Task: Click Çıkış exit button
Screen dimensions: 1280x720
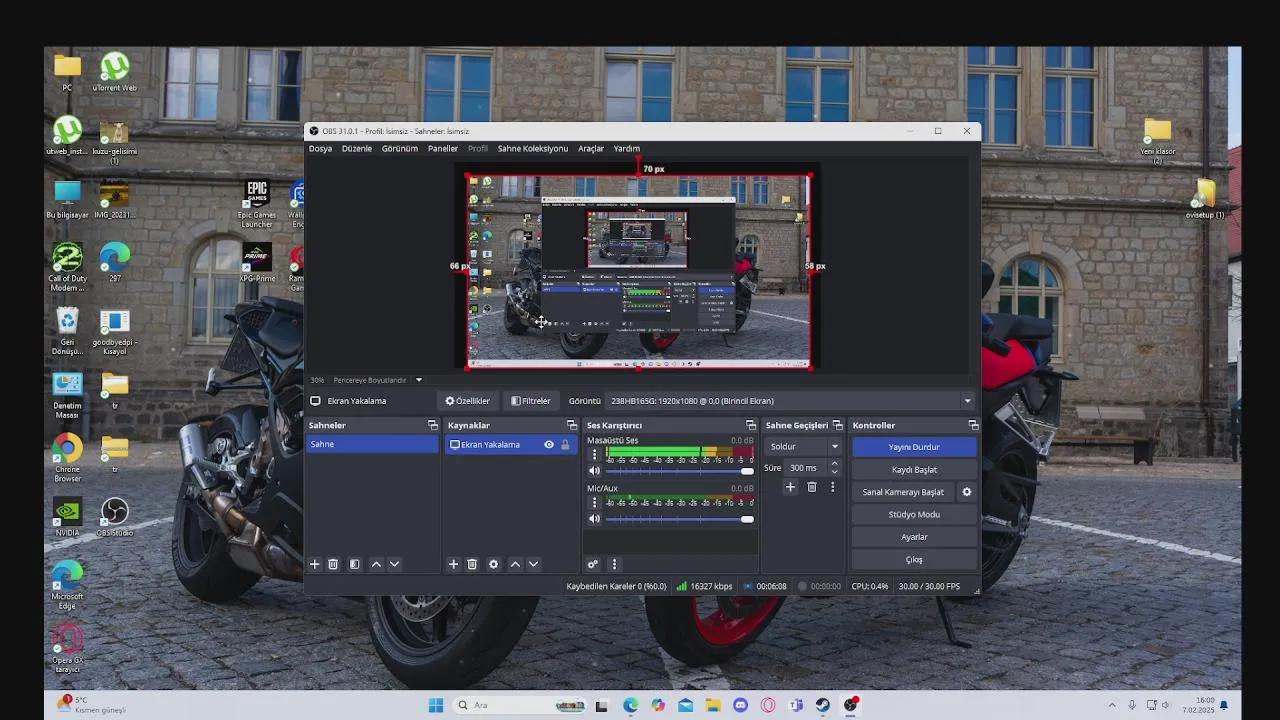Action: [914, 559]
